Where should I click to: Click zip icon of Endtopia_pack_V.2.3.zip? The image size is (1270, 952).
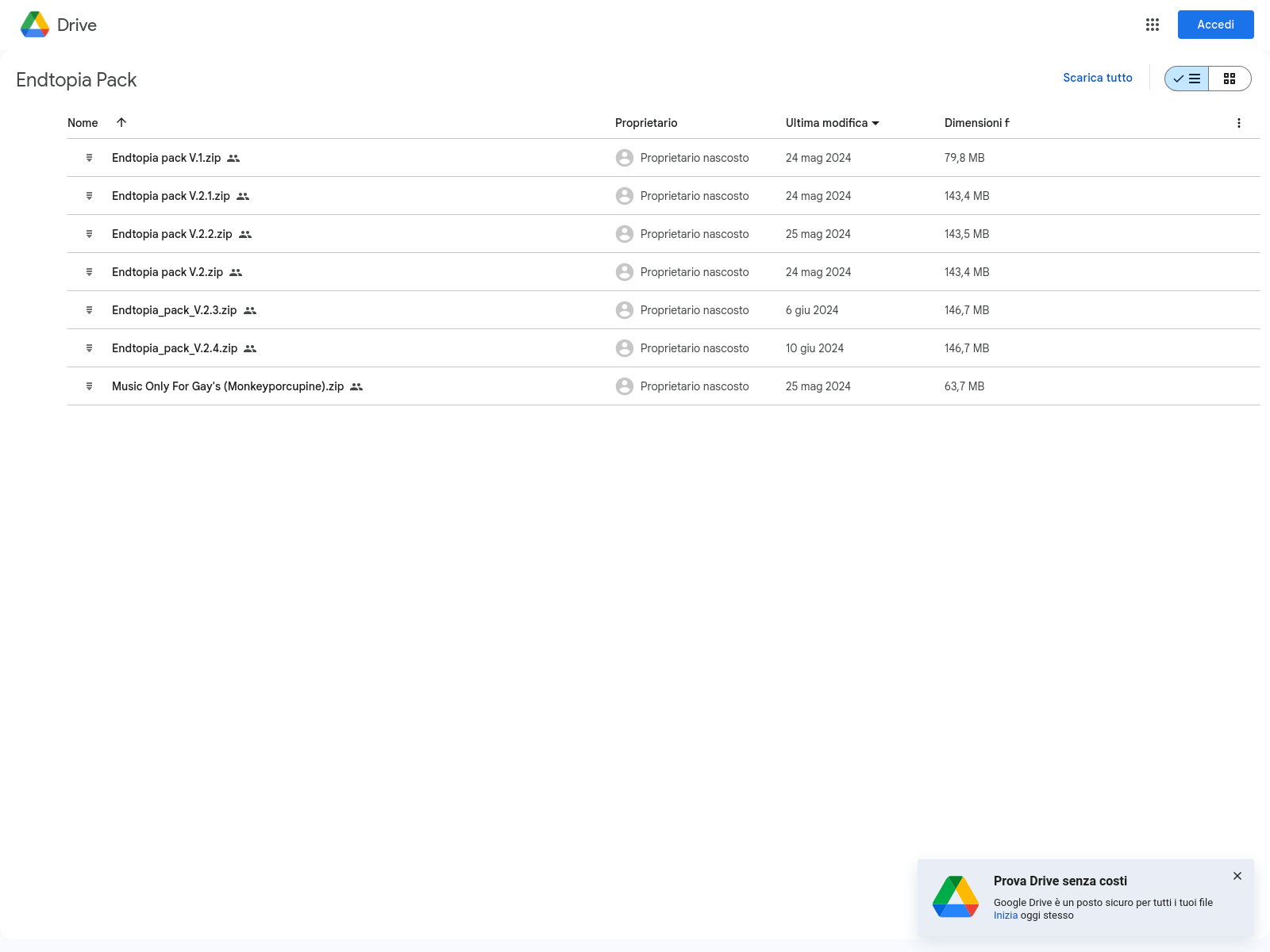pos(90,310)
